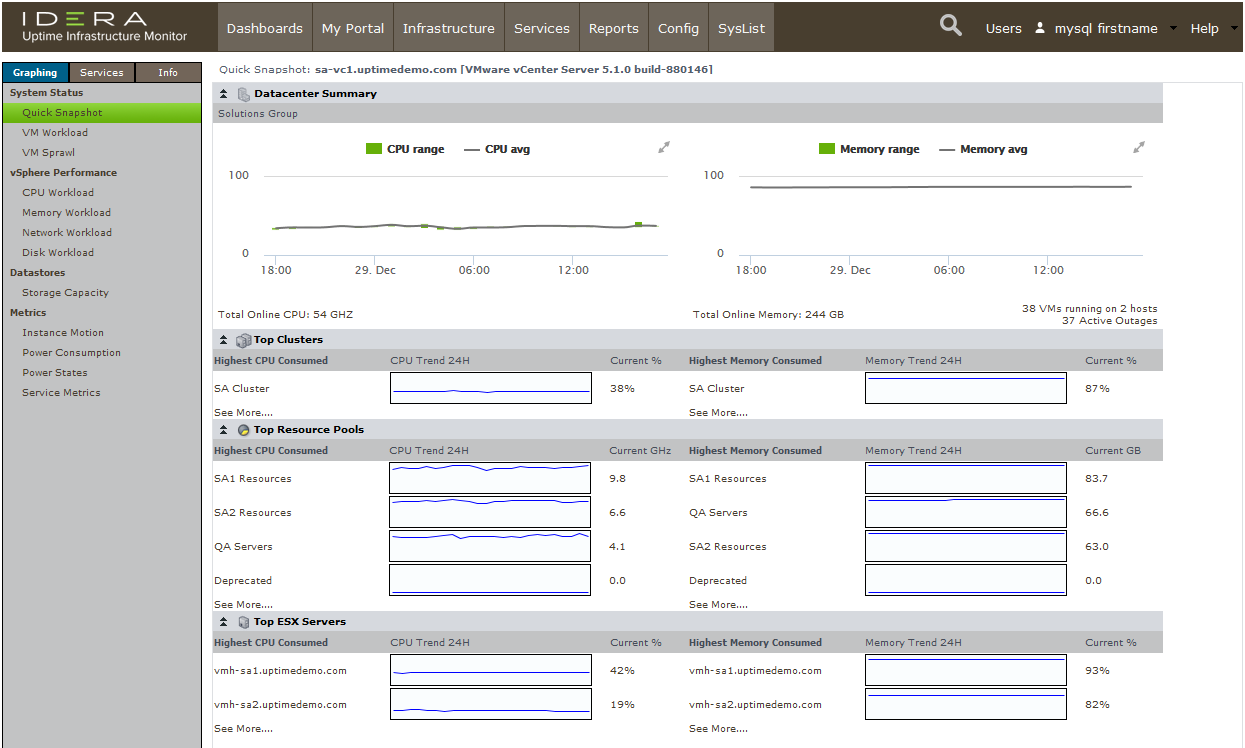Image resolution: width=1245 pixels, height=748 pixels.
Task: Click See More under CPU resource pools
Action: [243, 605]
